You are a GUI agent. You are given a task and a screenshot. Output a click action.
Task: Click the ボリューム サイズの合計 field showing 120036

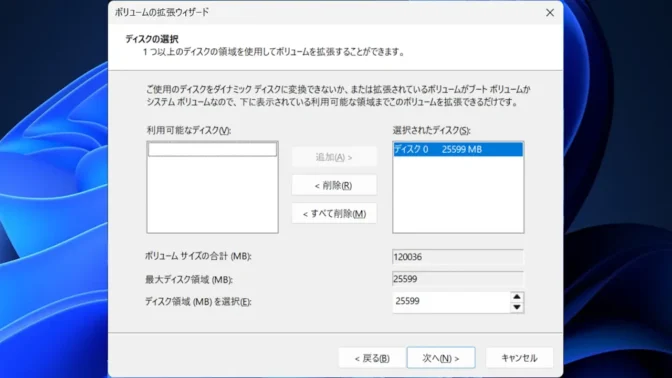[458, 257]
